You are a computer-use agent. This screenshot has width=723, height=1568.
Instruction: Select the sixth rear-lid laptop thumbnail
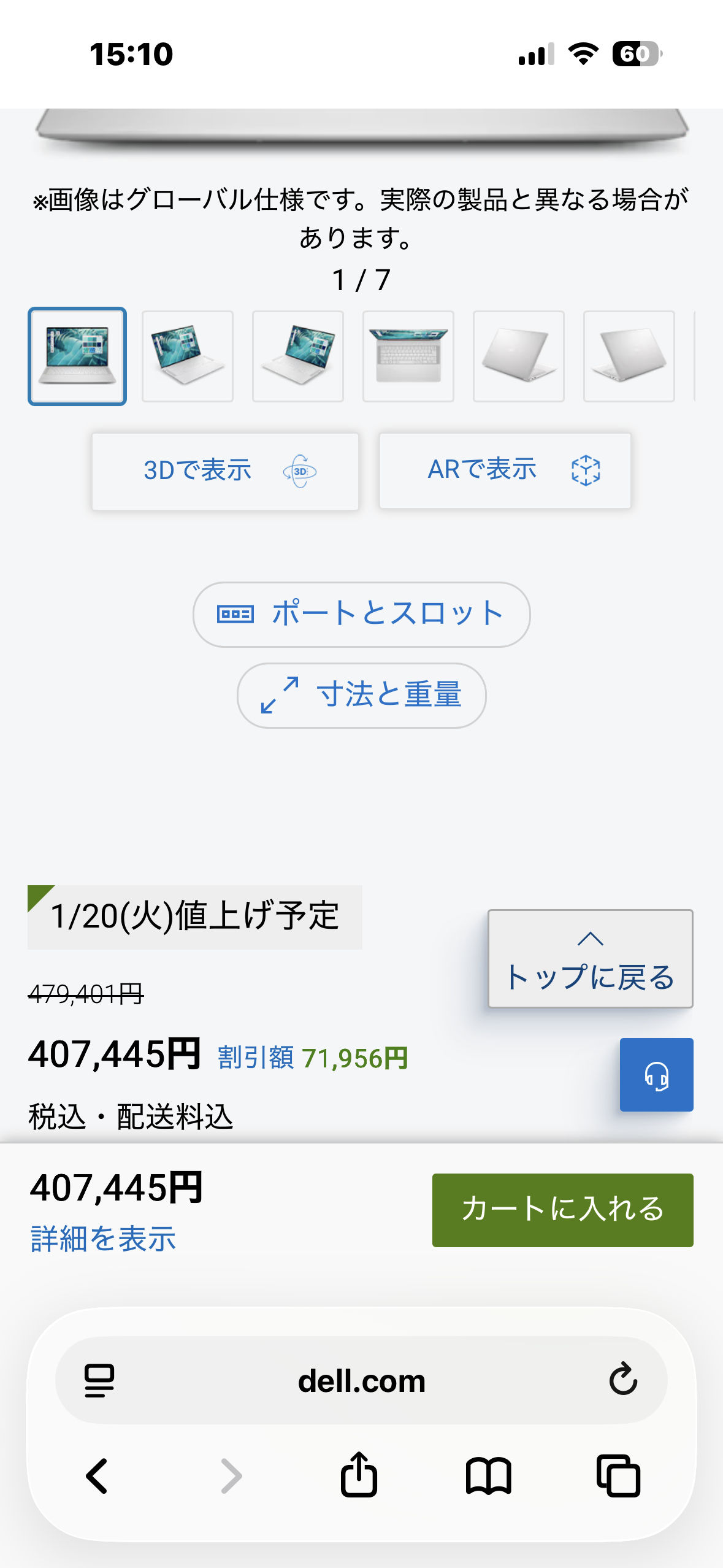point(629,356)
